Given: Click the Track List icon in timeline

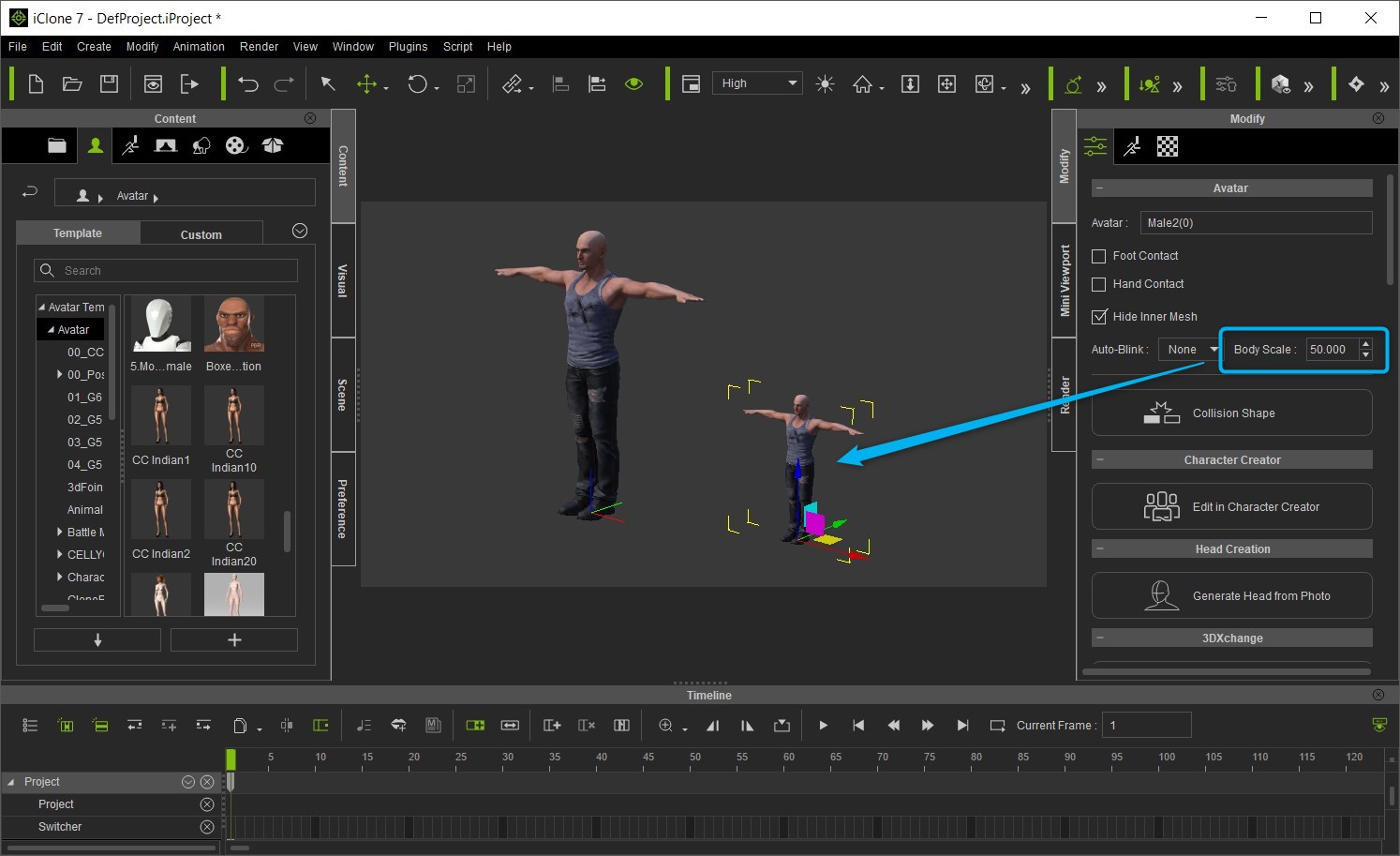Looking at the screenshot, I should click(x=30, y=726).
